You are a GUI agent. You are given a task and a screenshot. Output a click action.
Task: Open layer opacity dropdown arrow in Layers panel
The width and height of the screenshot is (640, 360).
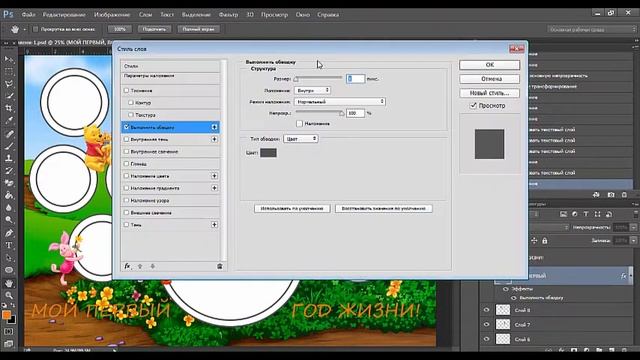pos(633,227)
